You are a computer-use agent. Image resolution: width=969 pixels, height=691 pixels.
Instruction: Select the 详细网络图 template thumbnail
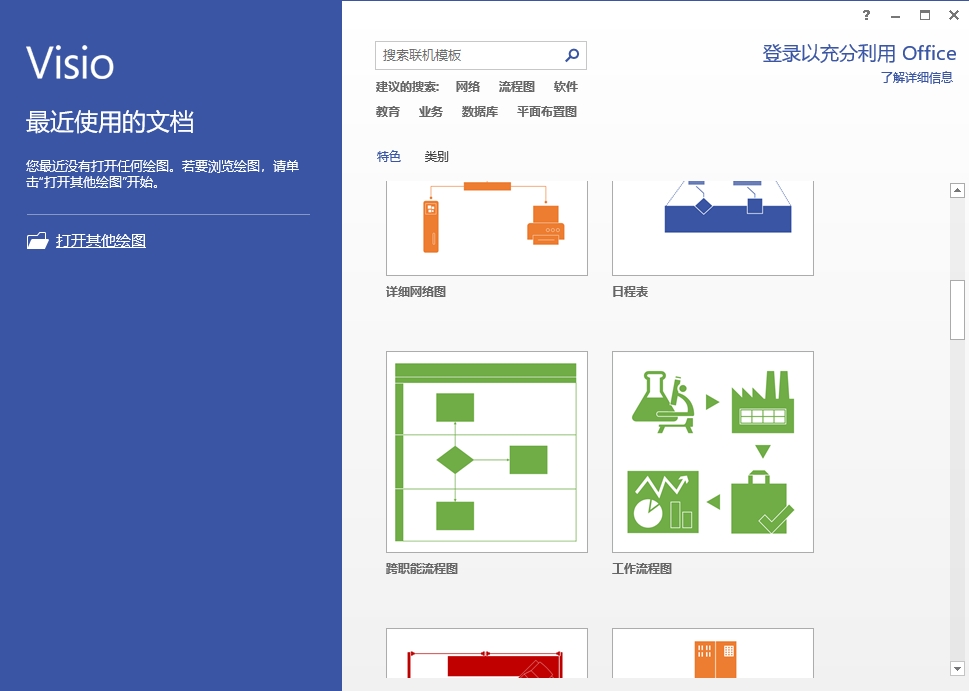tap(487, 228)
